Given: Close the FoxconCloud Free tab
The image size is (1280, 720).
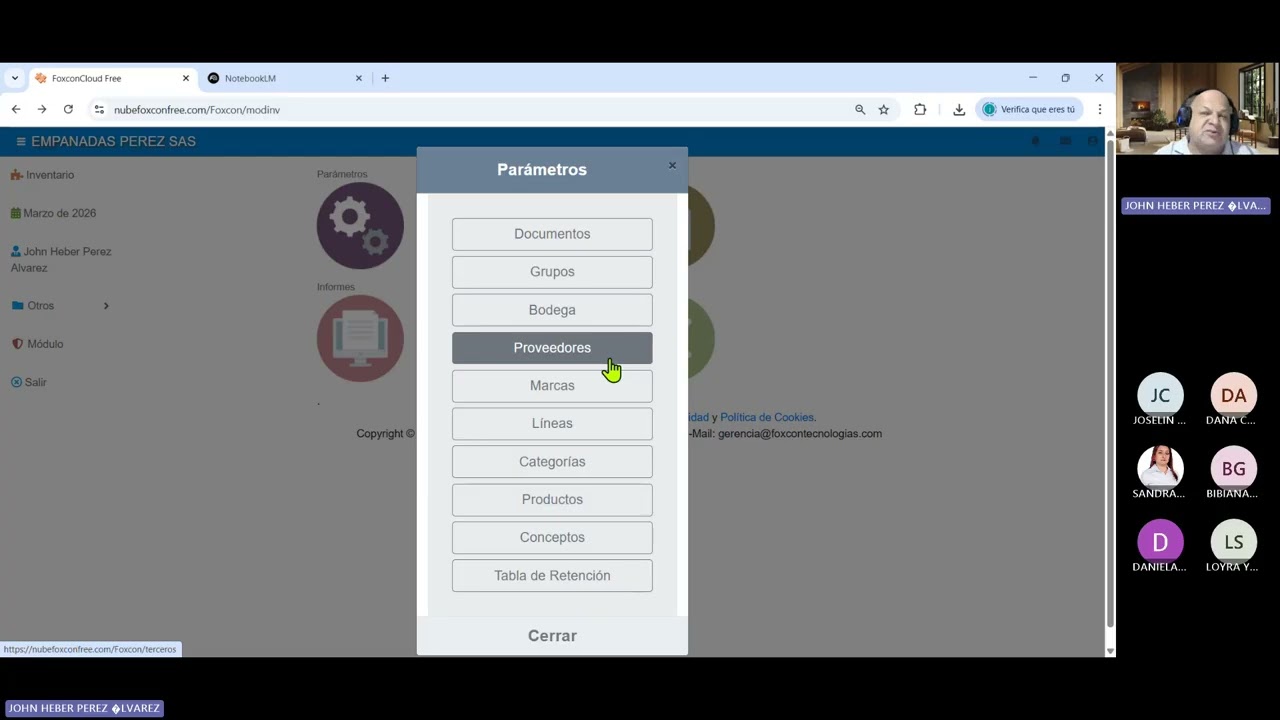Looking at the screenshot, I should [185, 78].
